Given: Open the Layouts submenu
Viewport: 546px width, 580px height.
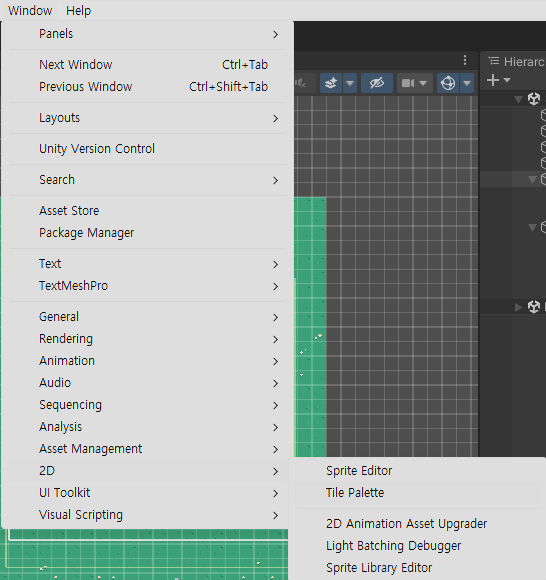Looking at the screenshot, I should click(x=147, y=118).
